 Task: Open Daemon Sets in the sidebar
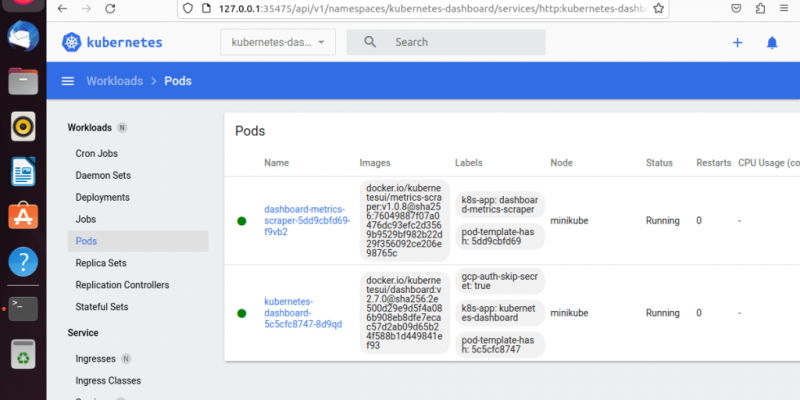click(x=103, y=176)
